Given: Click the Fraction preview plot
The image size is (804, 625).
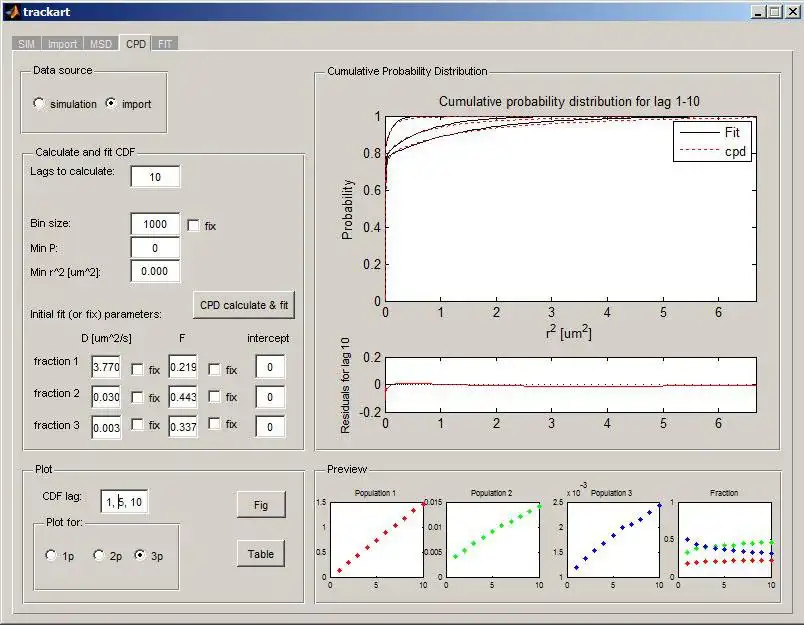Looking at the screenshot, I should pos(725,540).
